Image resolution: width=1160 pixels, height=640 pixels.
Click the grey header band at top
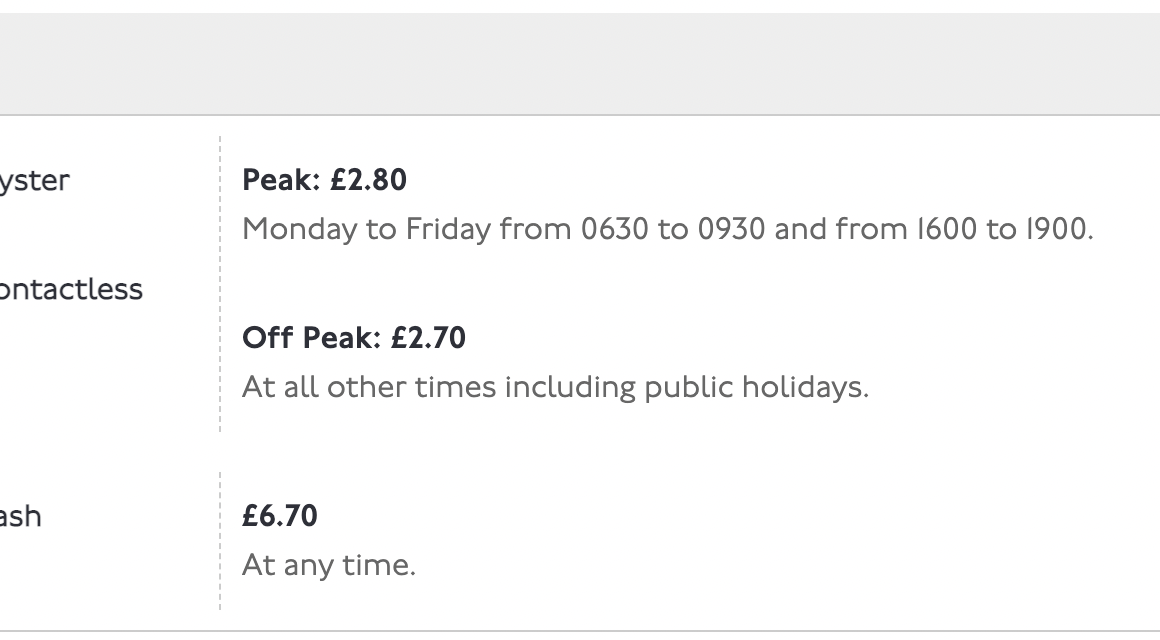[x=580, y=64]
